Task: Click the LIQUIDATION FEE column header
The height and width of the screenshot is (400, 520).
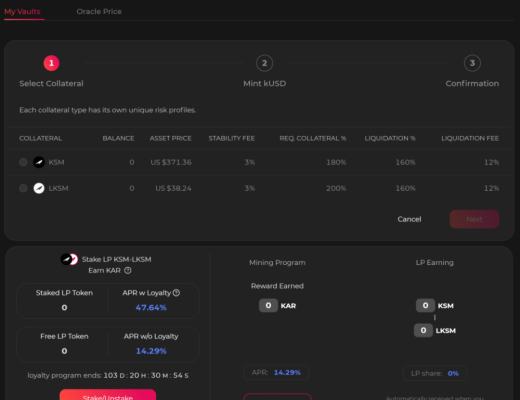Action: click(470, 138)
